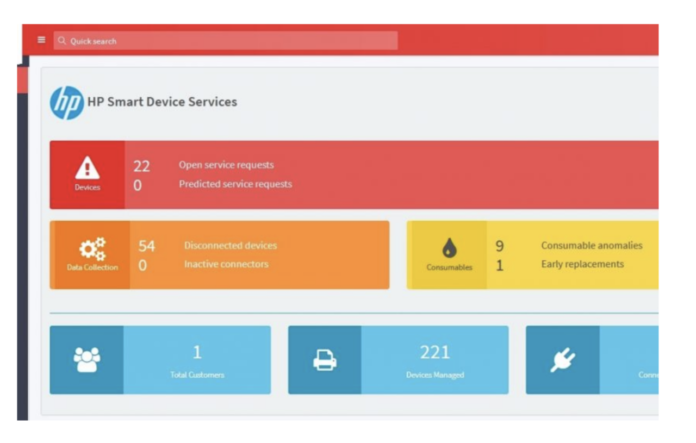Click the Devices Managed label
The height and width of the screenshot is (443, 696).
click(x=435, y=375)
